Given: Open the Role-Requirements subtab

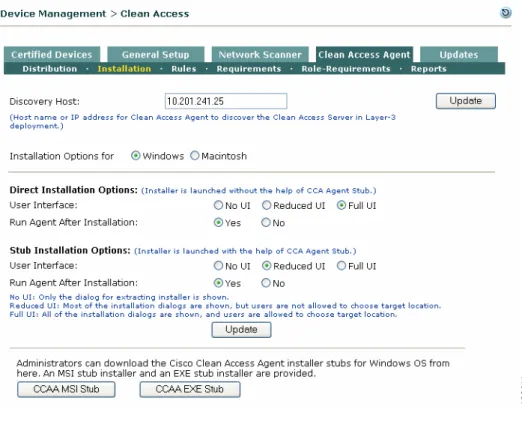Looking at the screenshot, I should tap(346, 69).
